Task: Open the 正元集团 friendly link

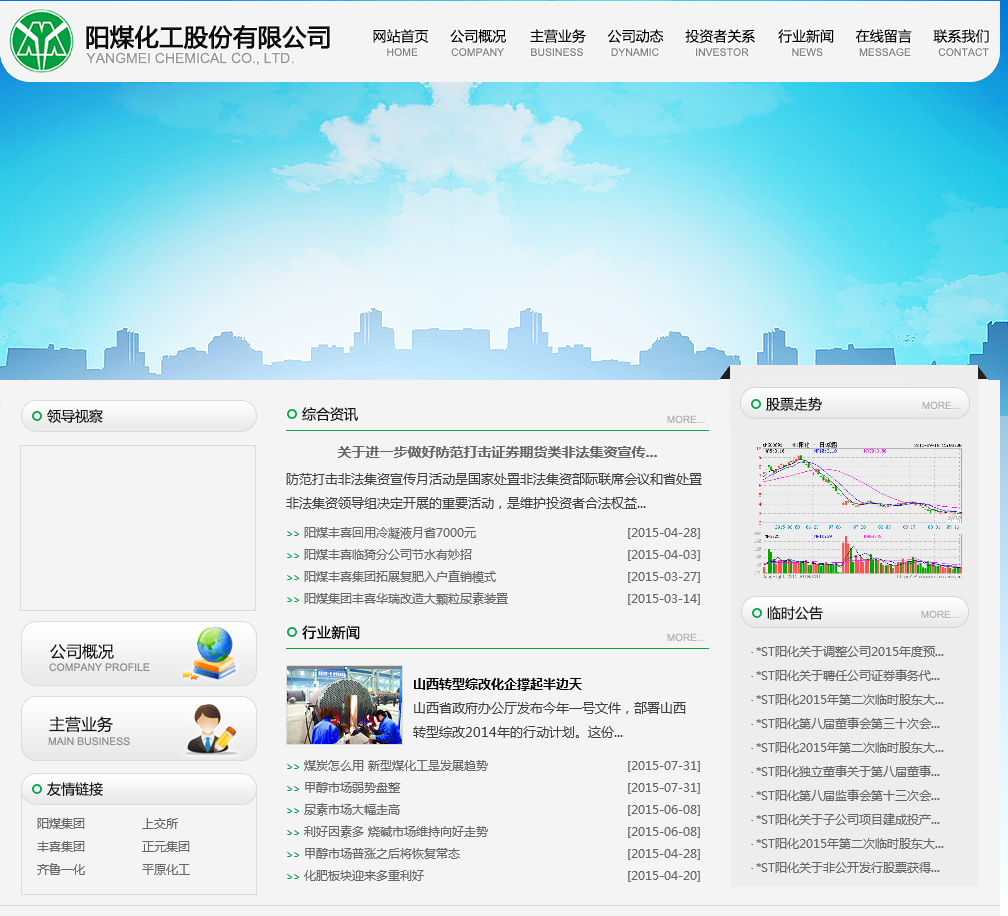Action: [166, 847]
